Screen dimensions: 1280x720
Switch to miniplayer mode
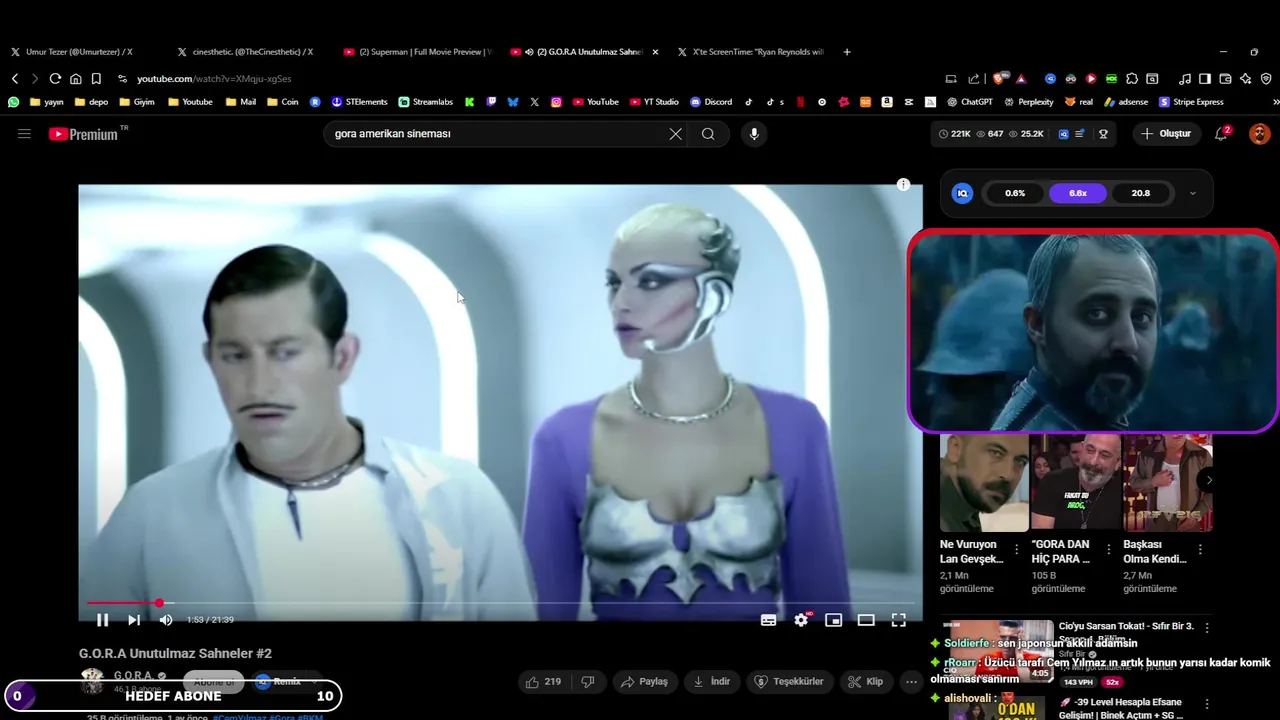(833, 620)
